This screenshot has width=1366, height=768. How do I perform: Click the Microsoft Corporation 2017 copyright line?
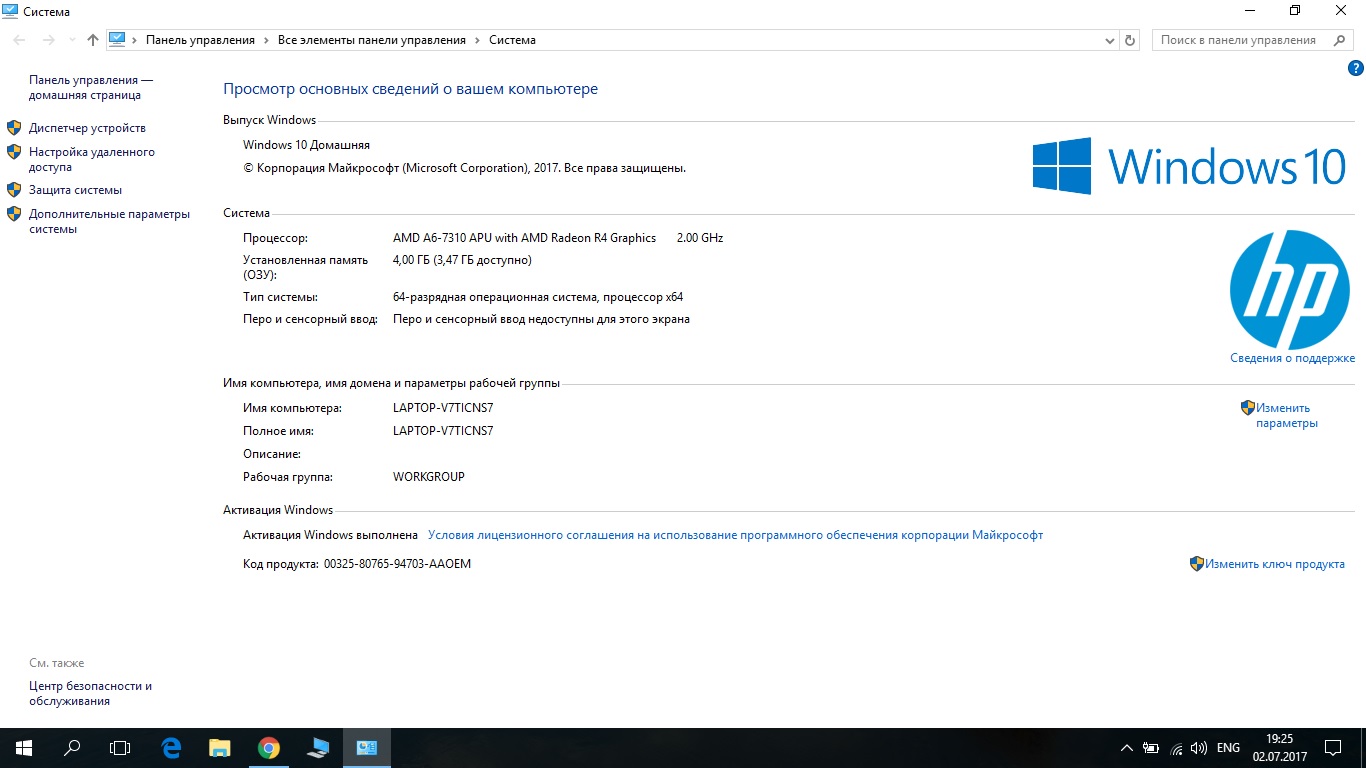click(464, 168)
